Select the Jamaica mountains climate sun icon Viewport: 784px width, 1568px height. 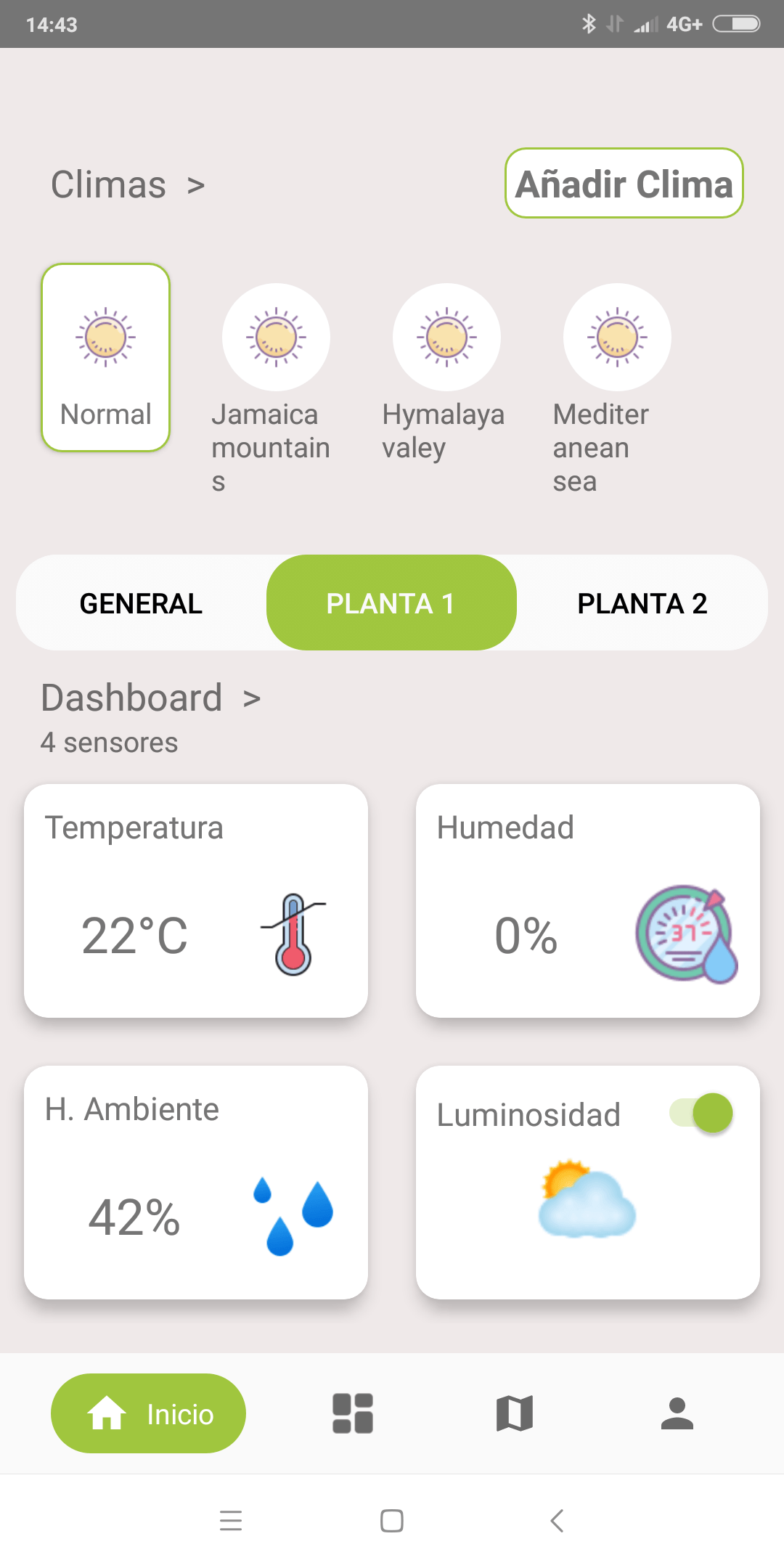tap(276, 337)
